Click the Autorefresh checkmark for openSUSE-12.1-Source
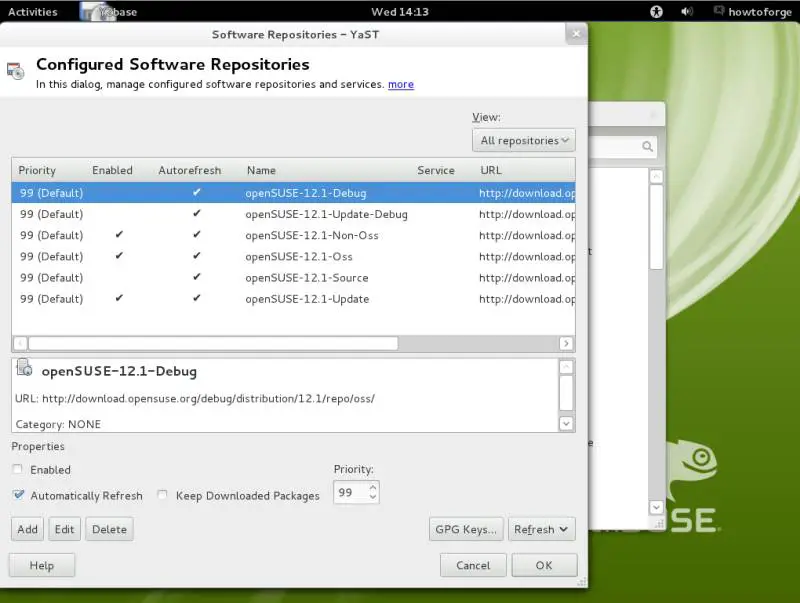Image resolution: width=800 pixels, height=603 pixels. [197, 277]
